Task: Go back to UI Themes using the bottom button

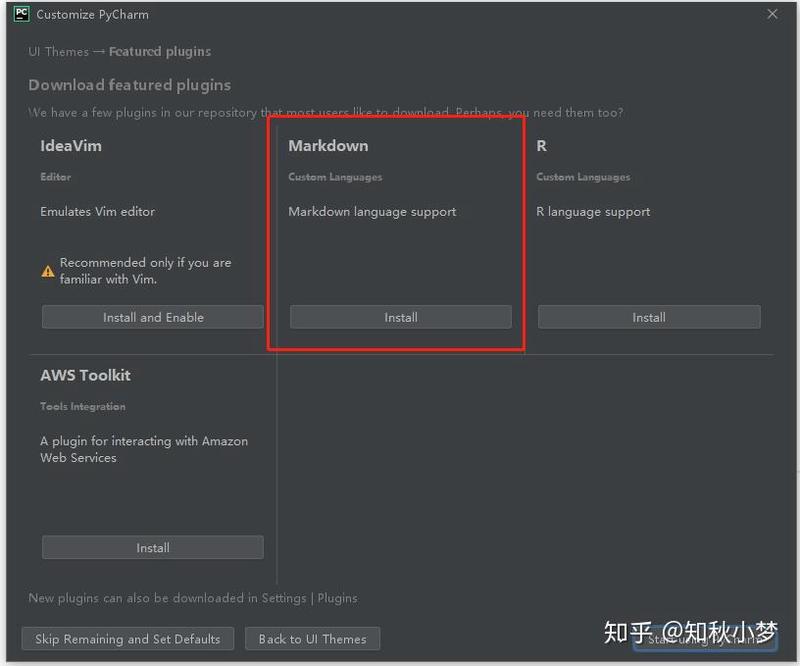Action: tap(312, 639)
